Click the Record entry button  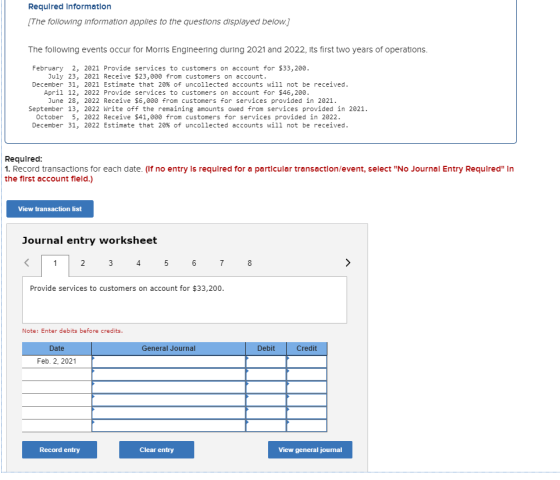tap(60, 450)
